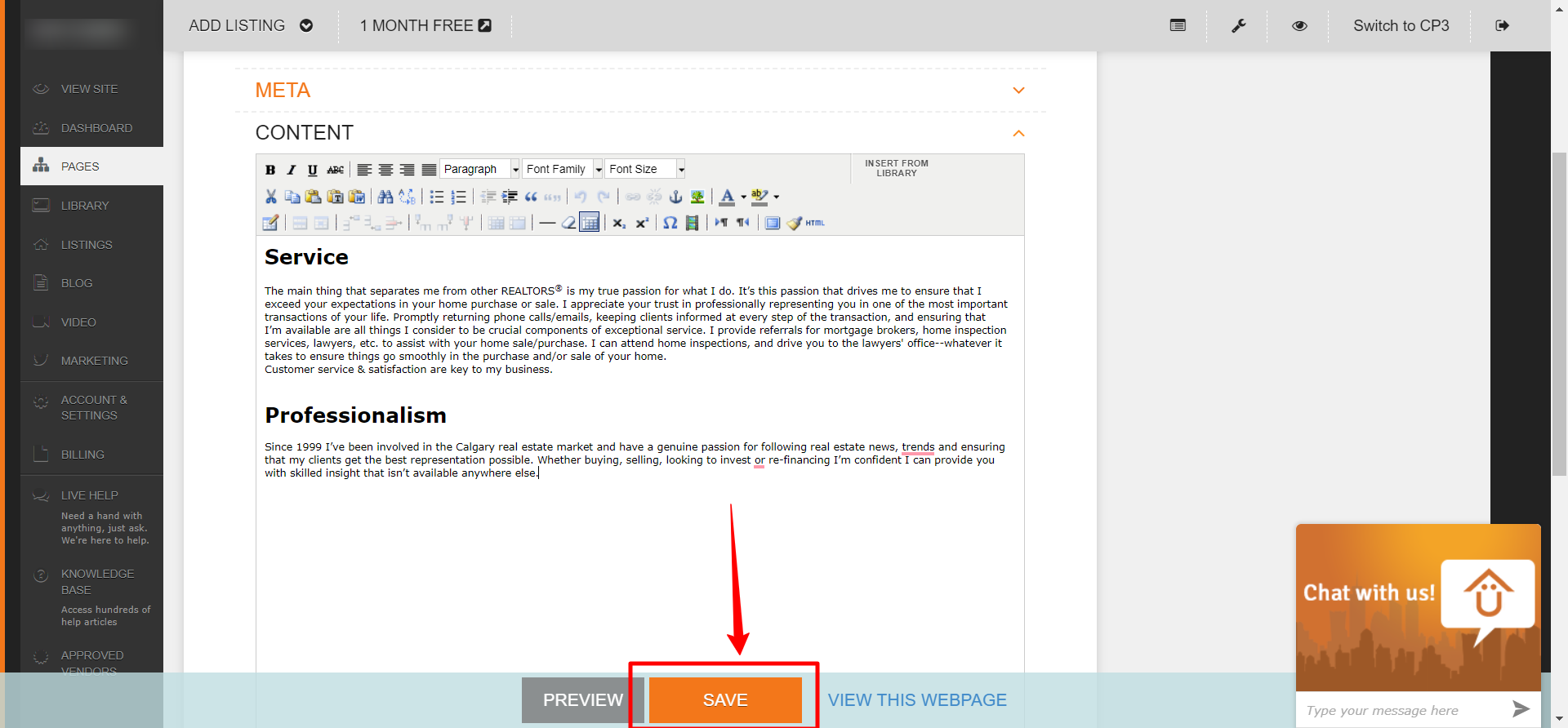Click the Insert Image tree icon

697,197
